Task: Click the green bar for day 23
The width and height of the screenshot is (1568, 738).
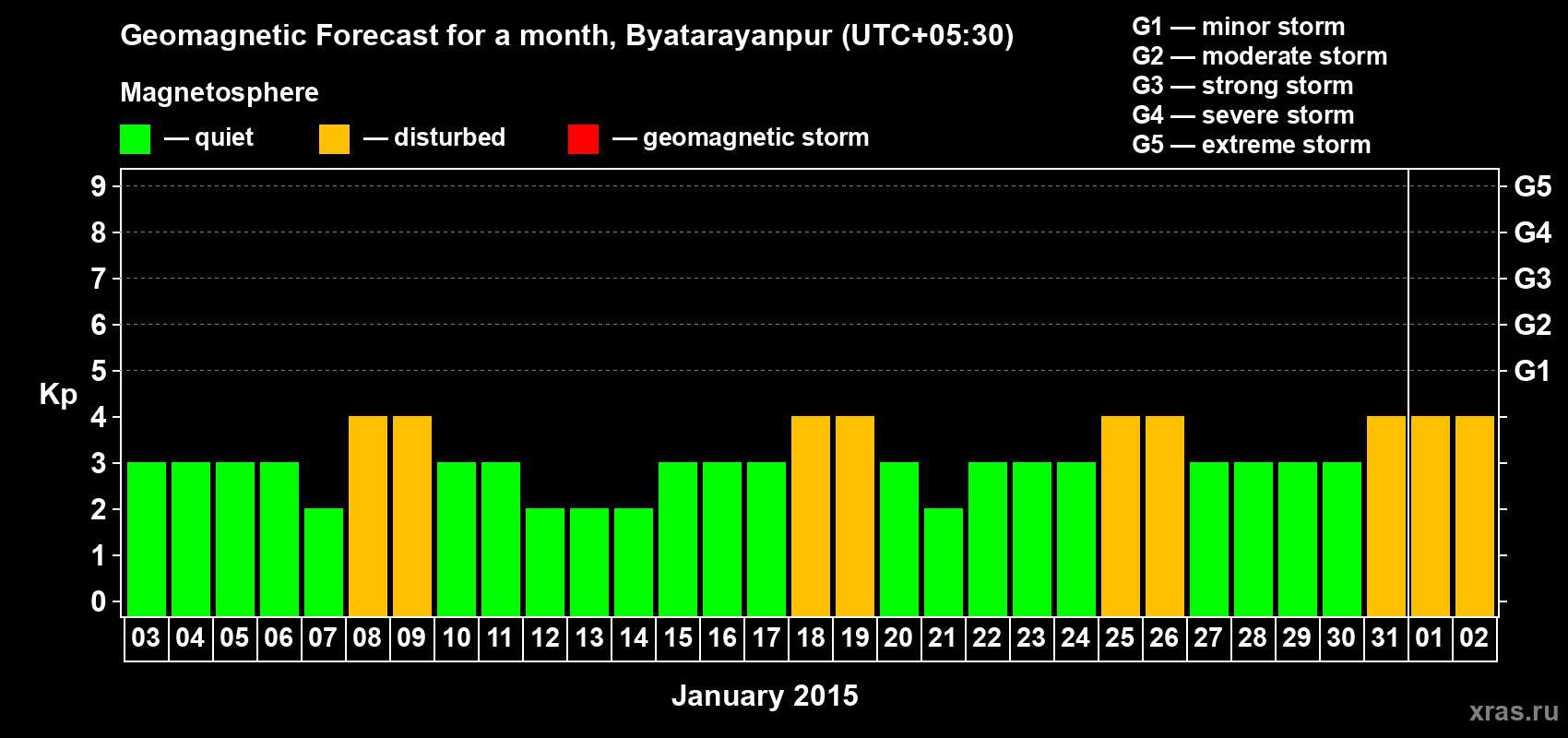Action: tap(1032, 539)
